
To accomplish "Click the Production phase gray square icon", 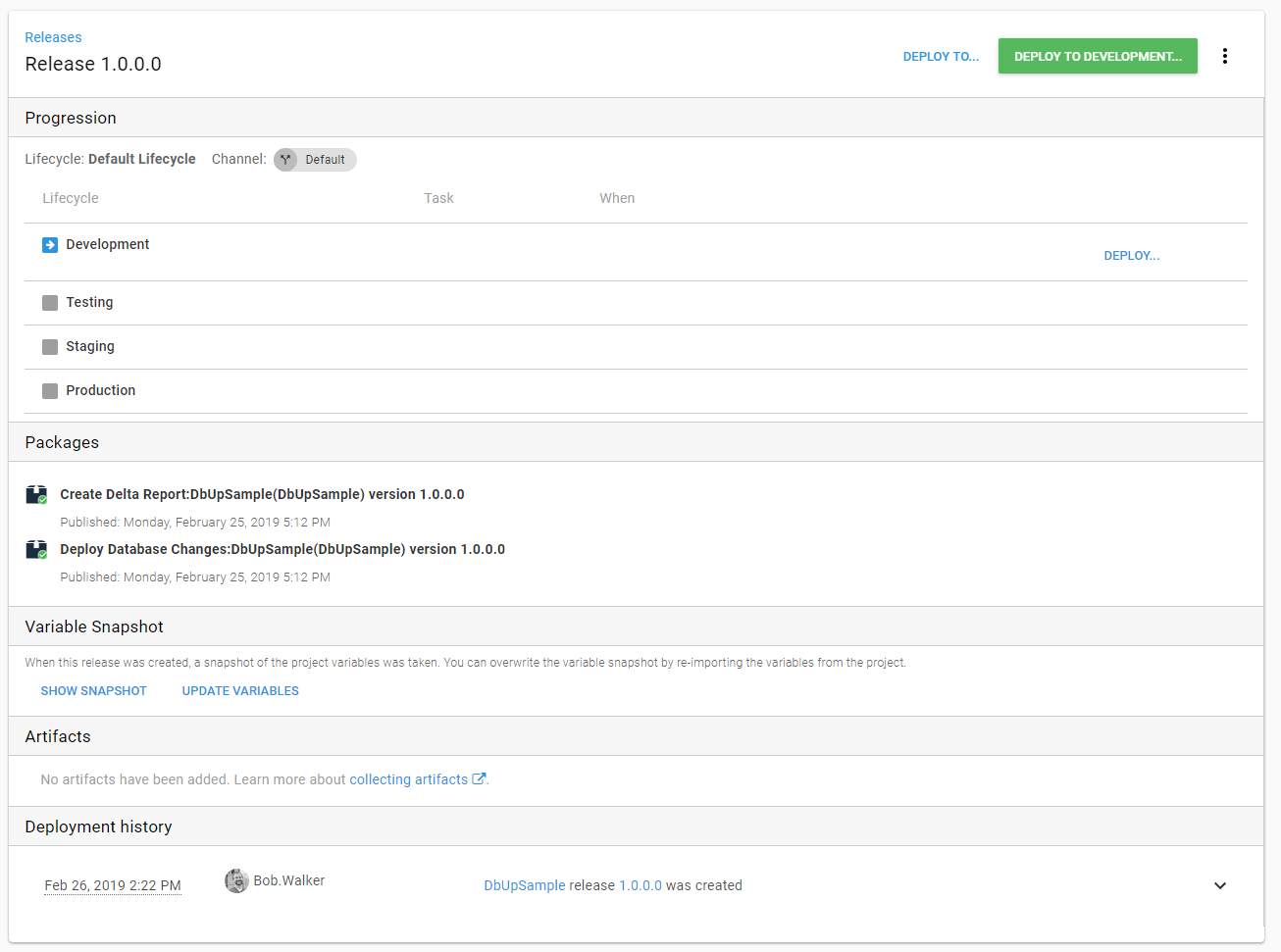I will 50,391.
